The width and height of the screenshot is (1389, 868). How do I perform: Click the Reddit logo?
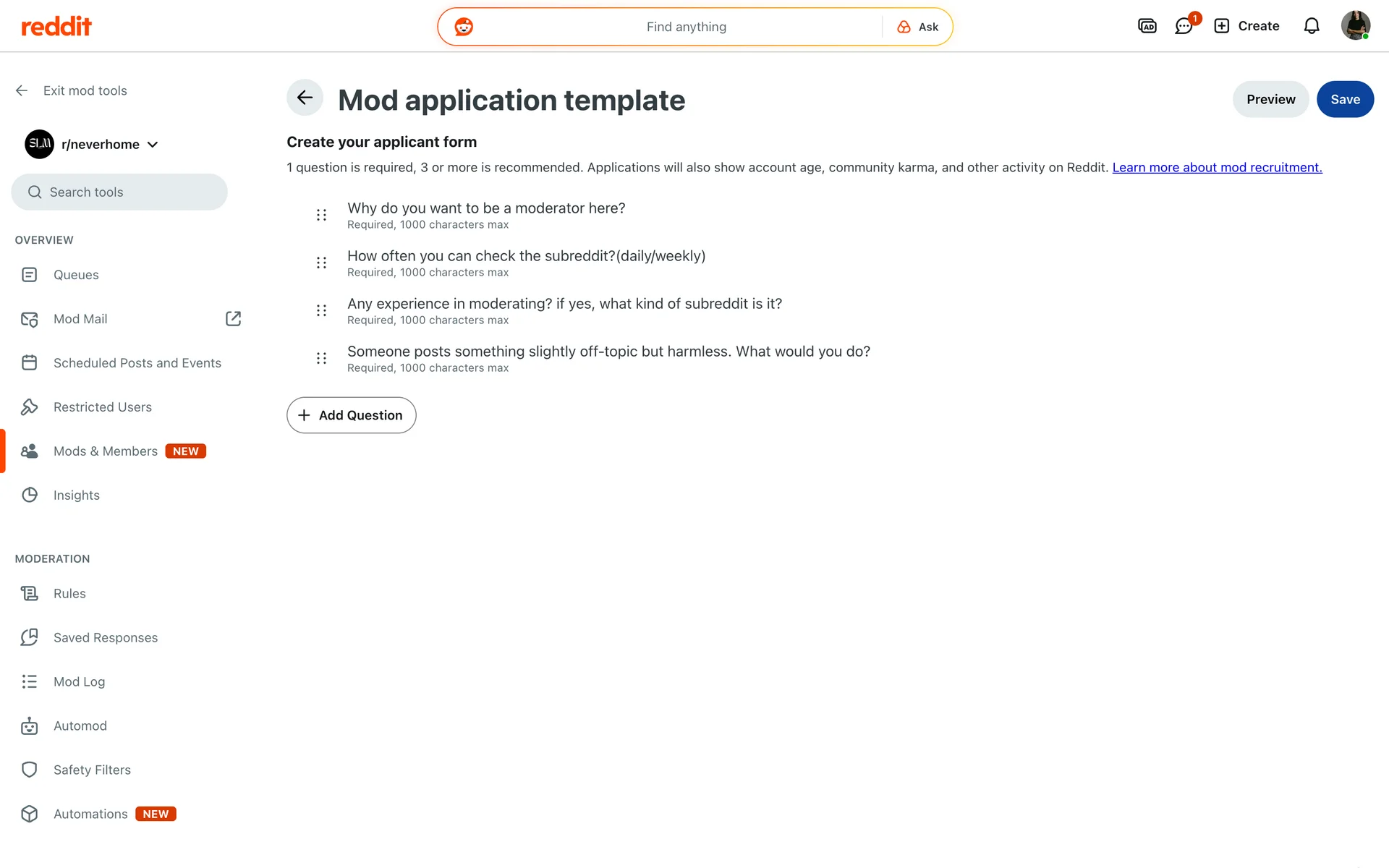point(56,27)
